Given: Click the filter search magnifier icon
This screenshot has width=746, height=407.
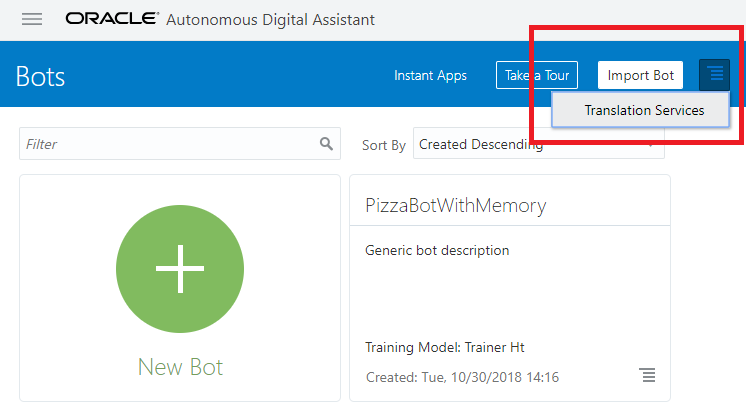Looking at the screenshot, I should (x=326, y=143).
